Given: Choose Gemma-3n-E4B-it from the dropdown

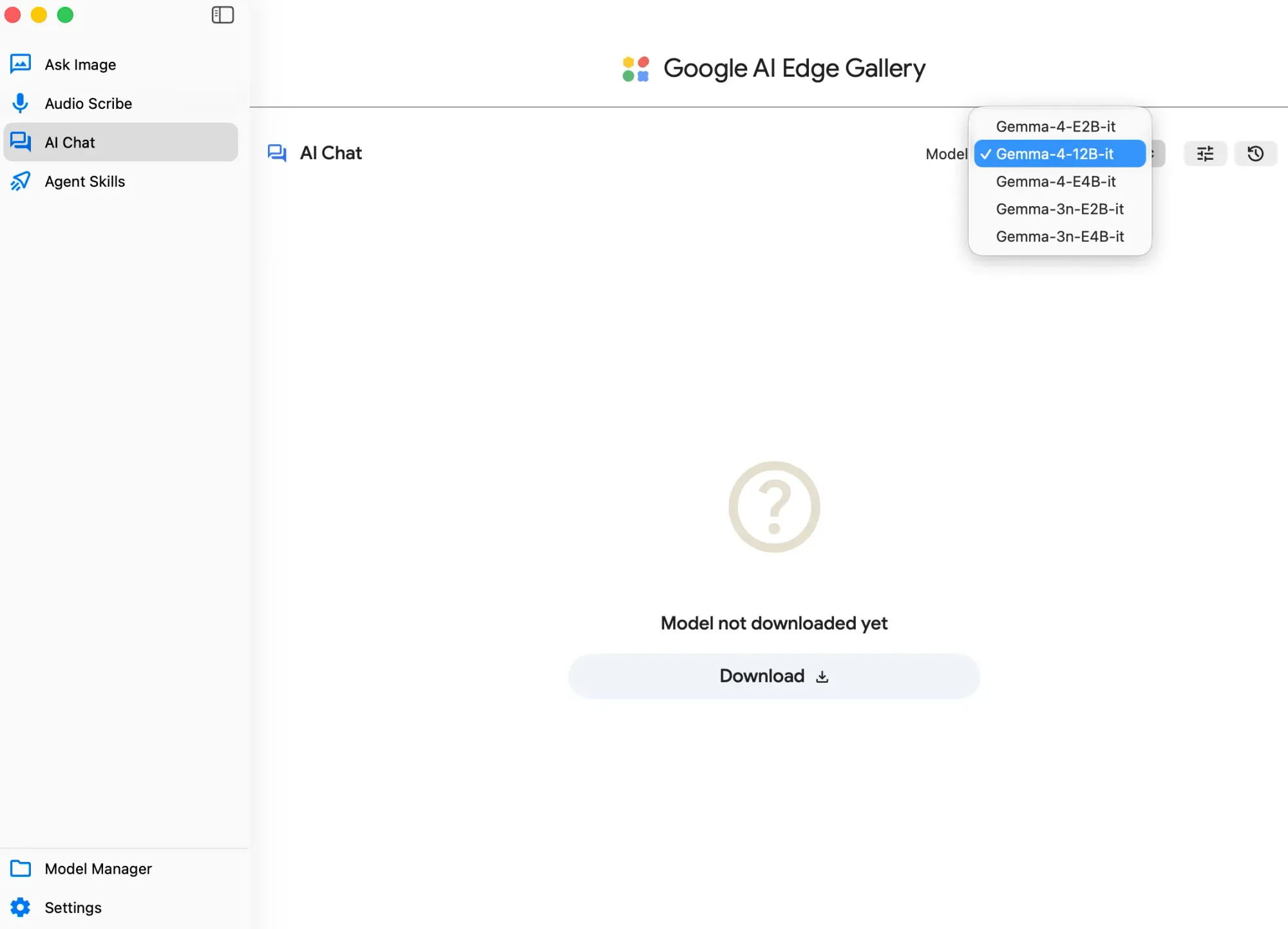Looking at the screenshot, I should (1059, 236).
